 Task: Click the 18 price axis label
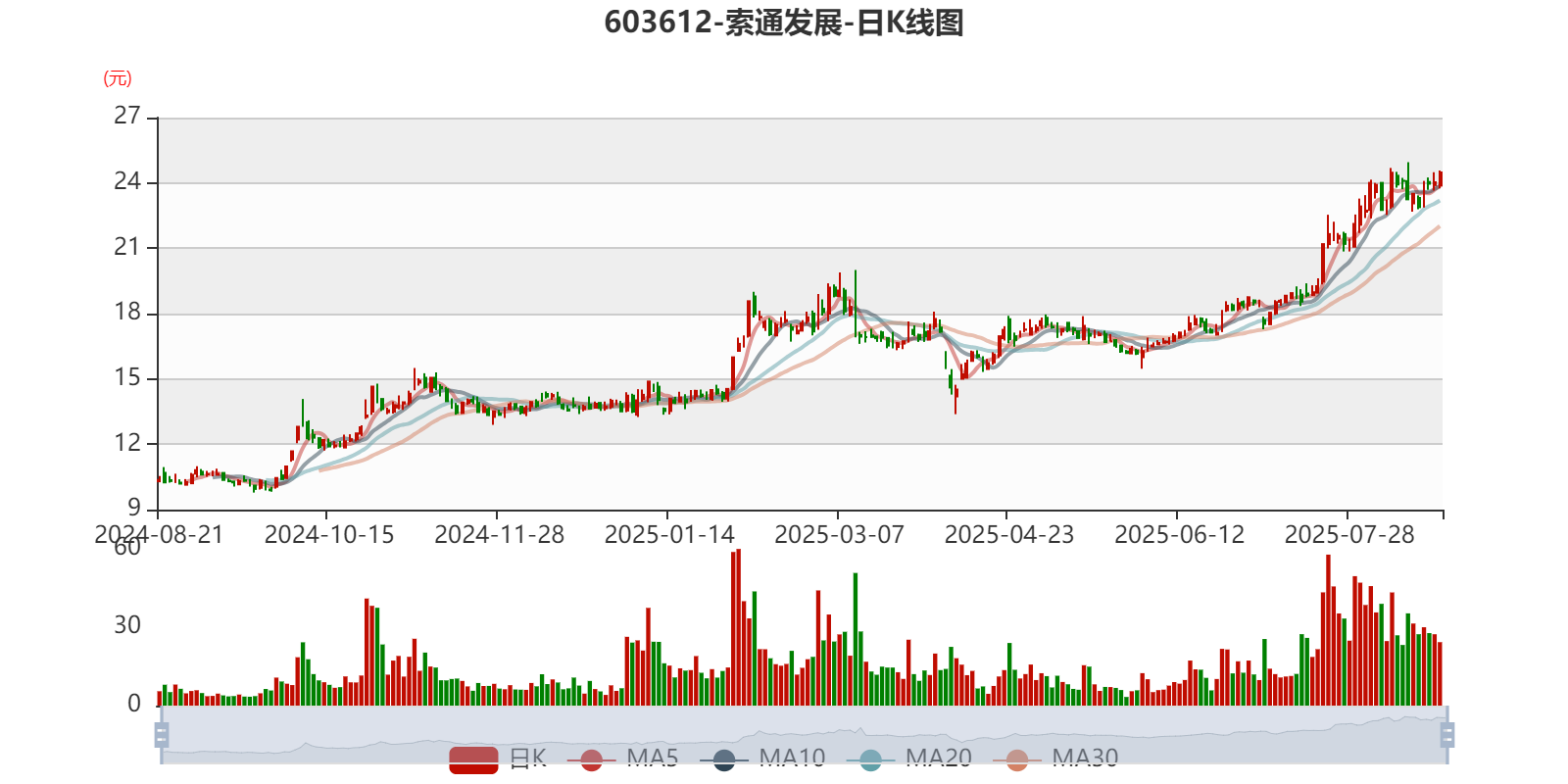127,313
